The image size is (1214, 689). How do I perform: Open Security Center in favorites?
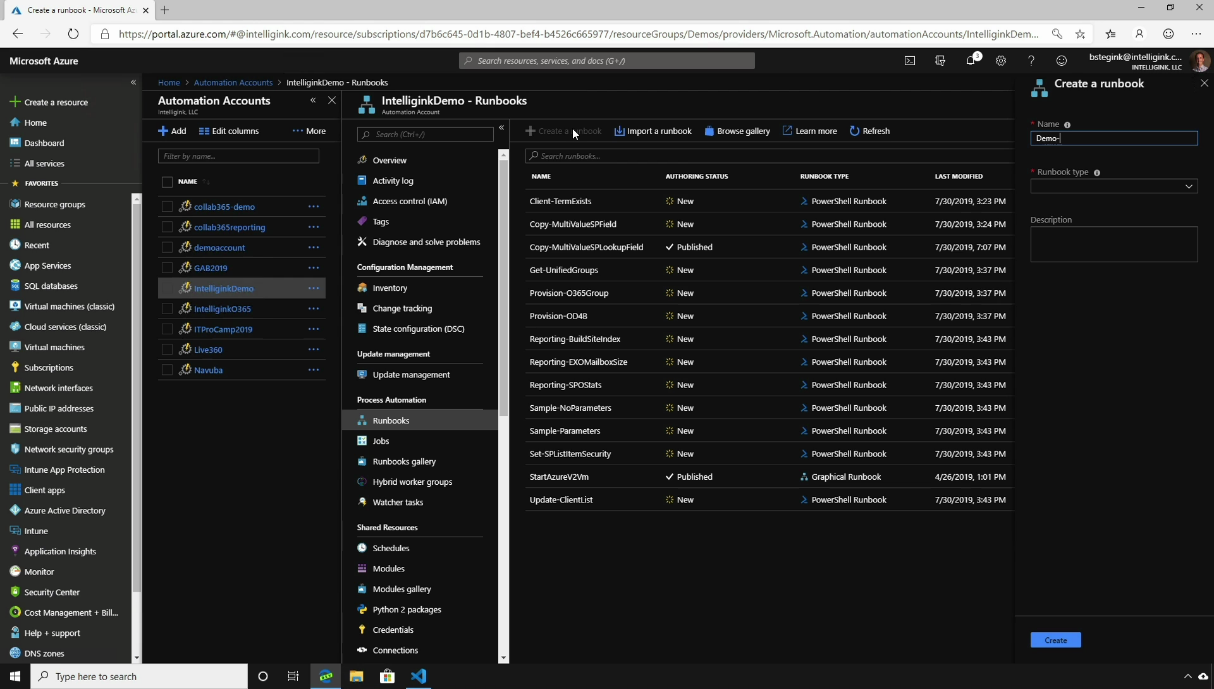[51, 592]
